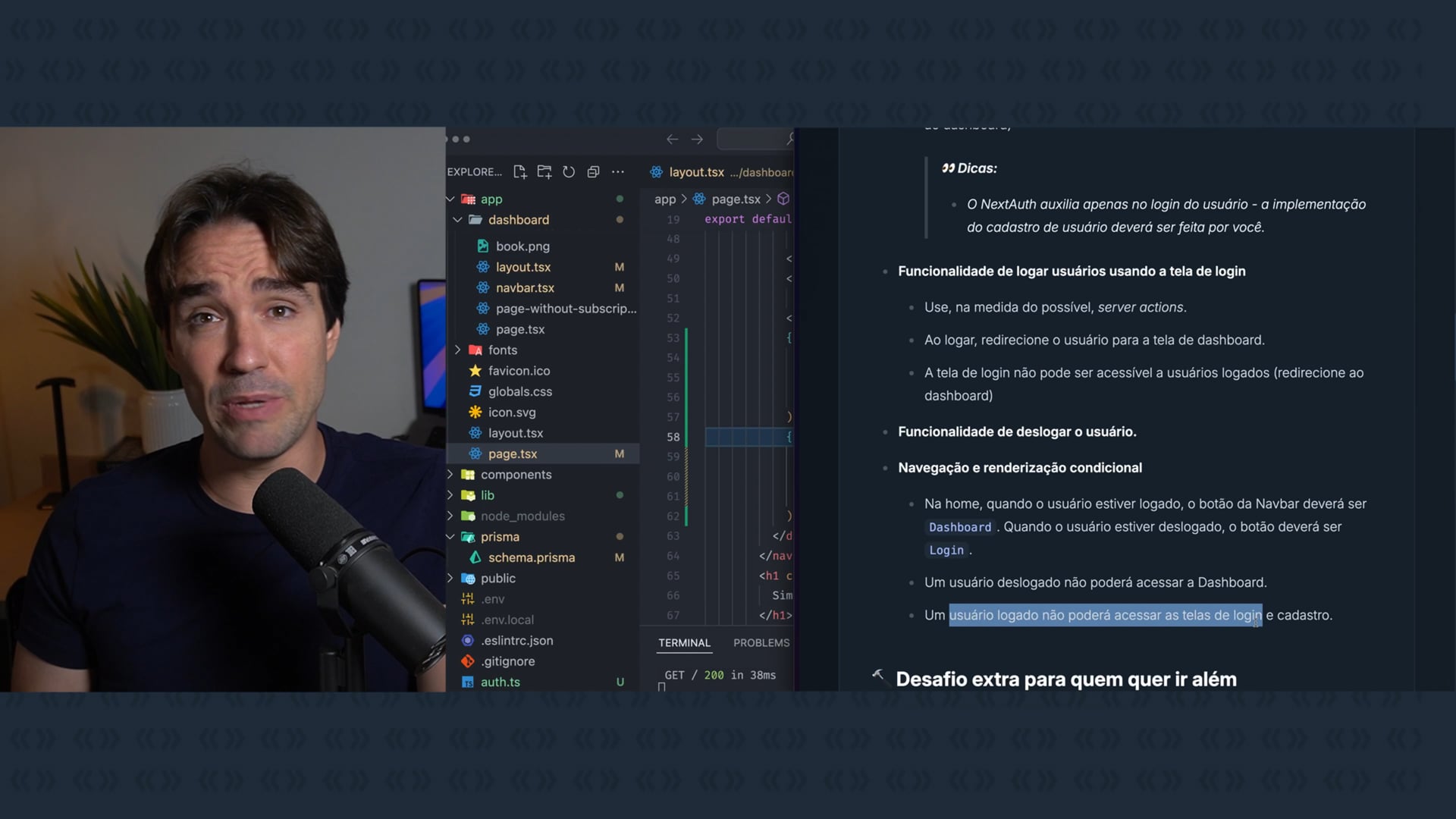
Task: Go forward with the right arrow
Action: tap(697, 140)
